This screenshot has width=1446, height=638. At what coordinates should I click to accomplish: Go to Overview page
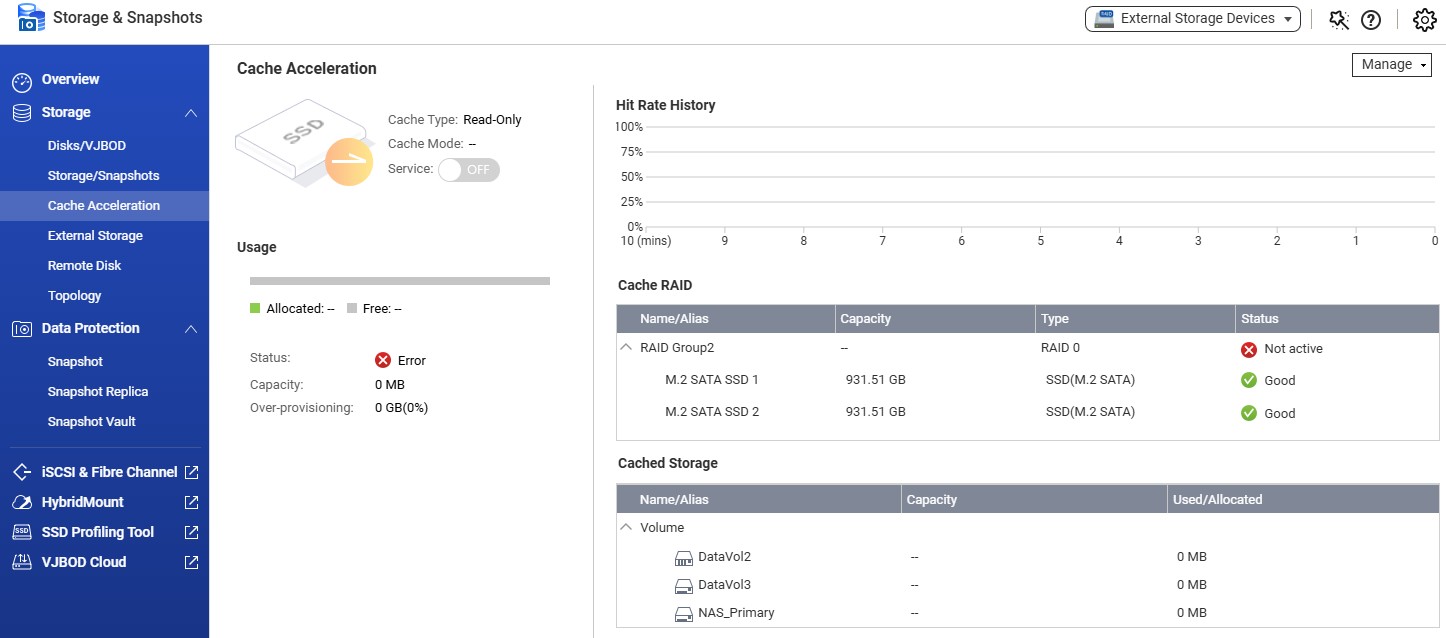pos(70,79)
